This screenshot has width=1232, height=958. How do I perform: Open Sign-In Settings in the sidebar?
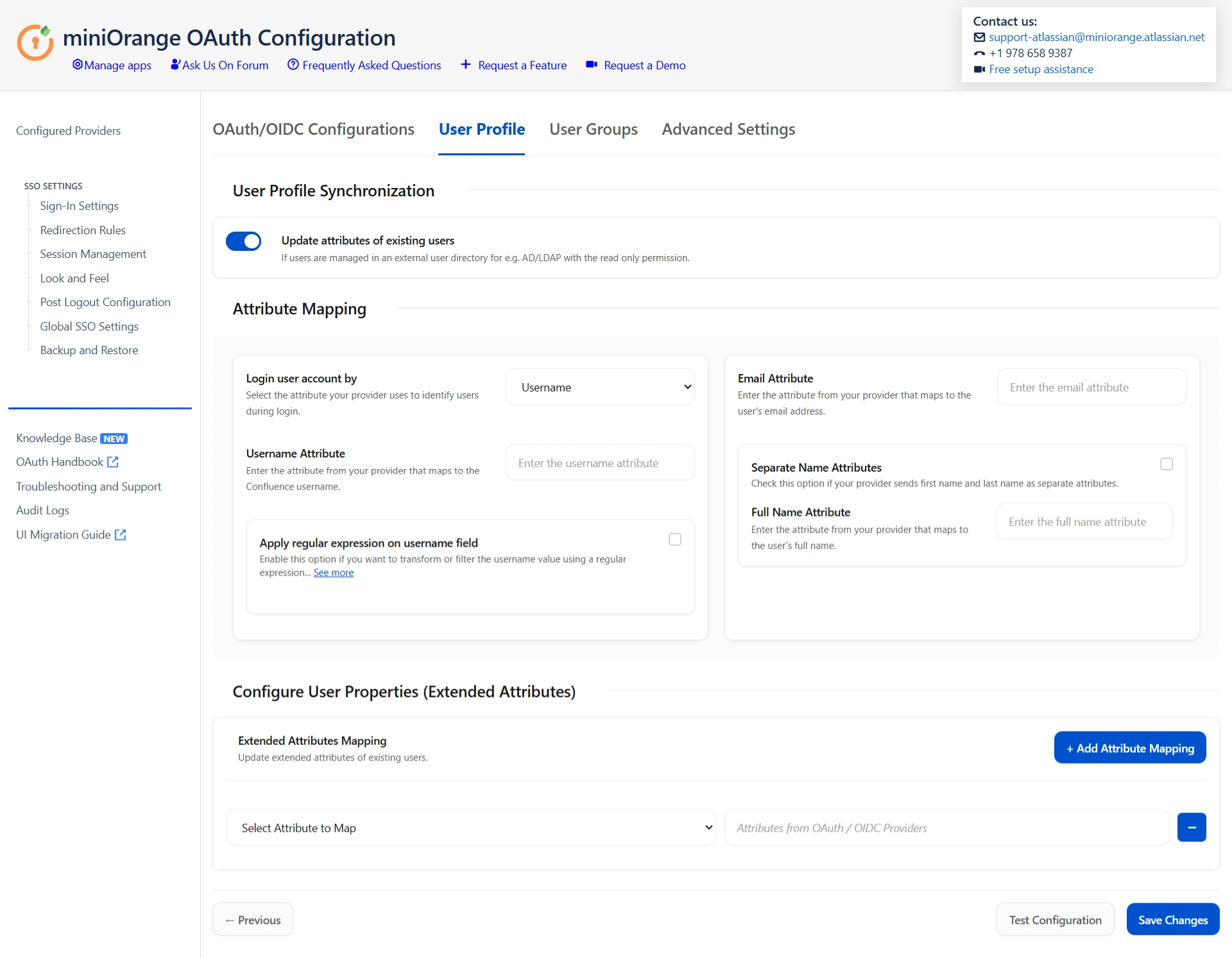click(79, 206)
